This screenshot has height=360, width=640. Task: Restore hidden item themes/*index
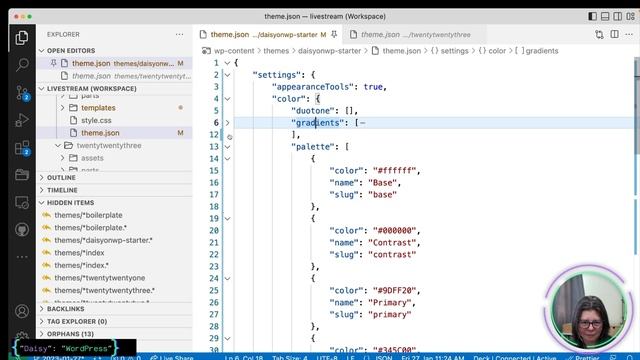click(x=47, y=253)
